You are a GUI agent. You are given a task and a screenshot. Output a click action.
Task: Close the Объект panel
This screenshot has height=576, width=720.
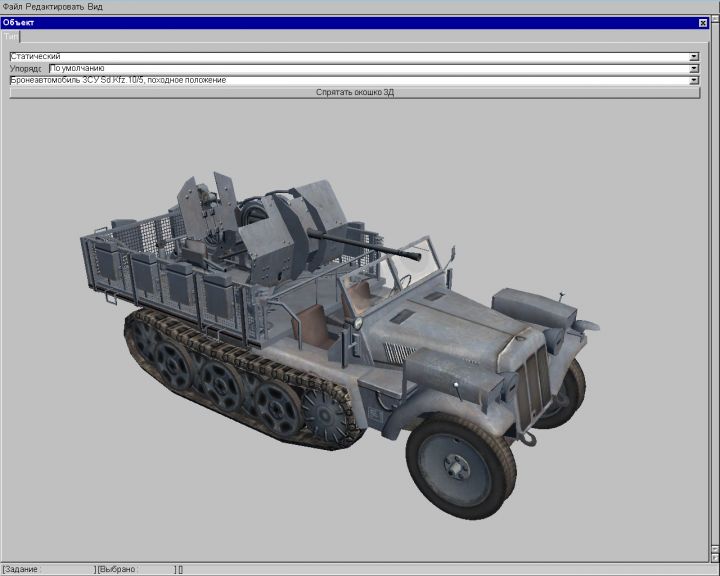pyautogui.click(x=703, y=22)
